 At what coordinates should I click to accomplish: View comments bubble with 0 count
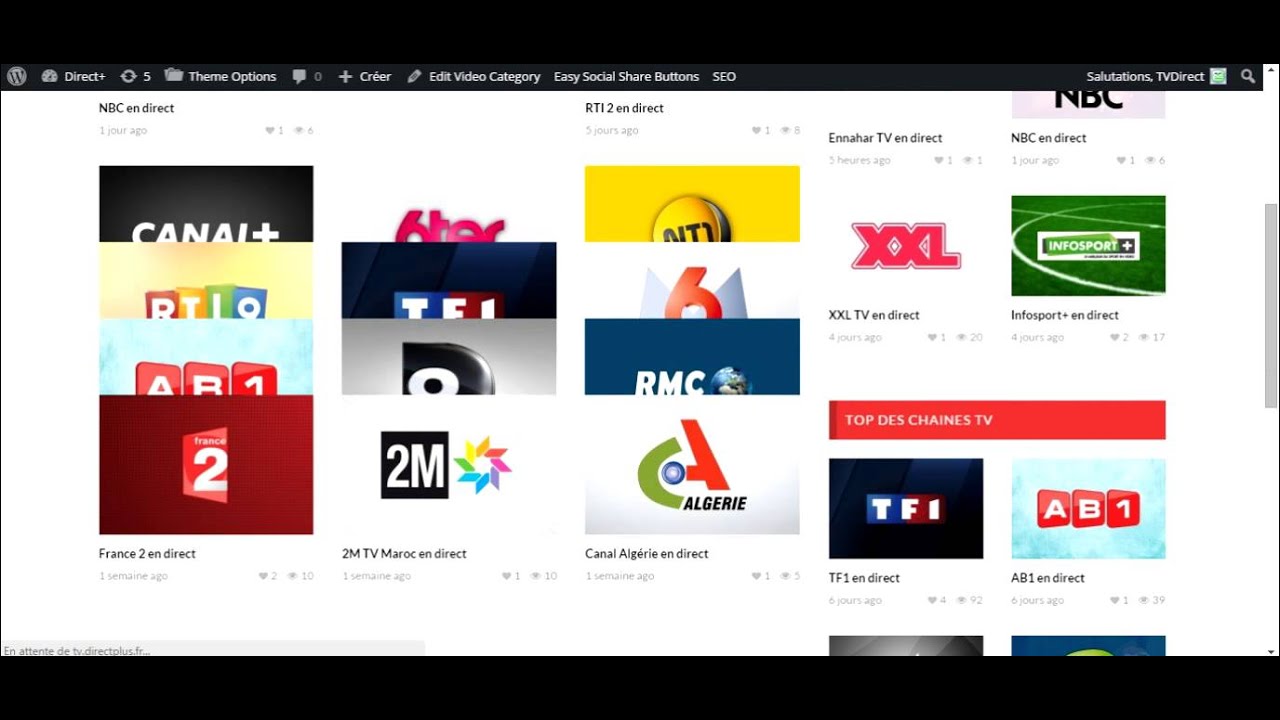307,76
